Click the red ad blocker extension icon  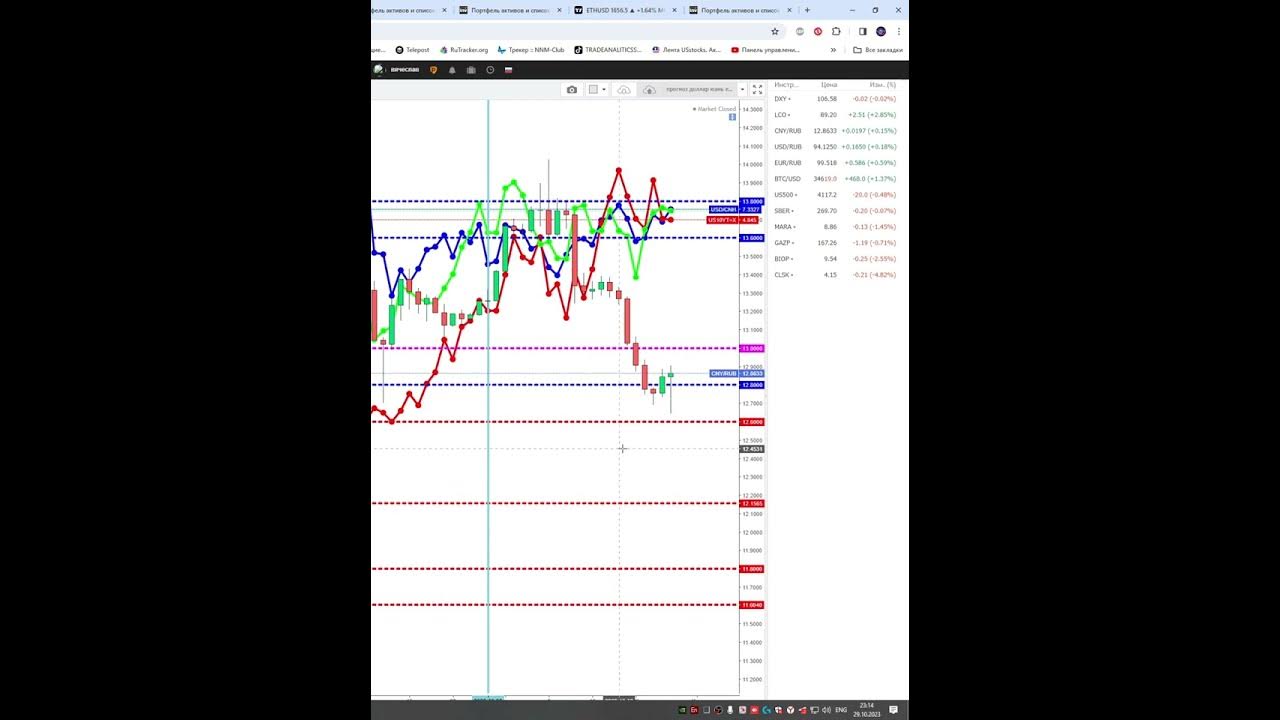click(x=818, y=31)
